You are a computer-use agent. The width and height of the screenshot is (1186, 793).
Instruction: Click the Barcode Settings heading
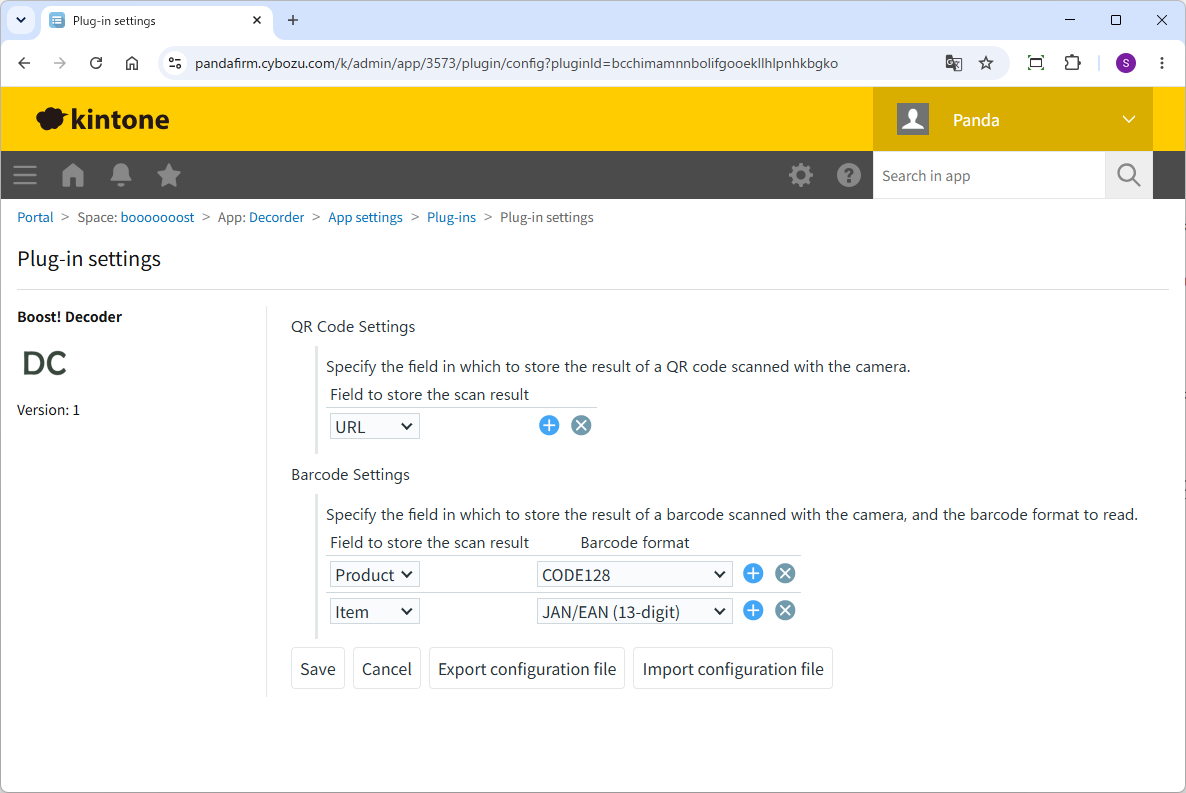tap(350, 474)
